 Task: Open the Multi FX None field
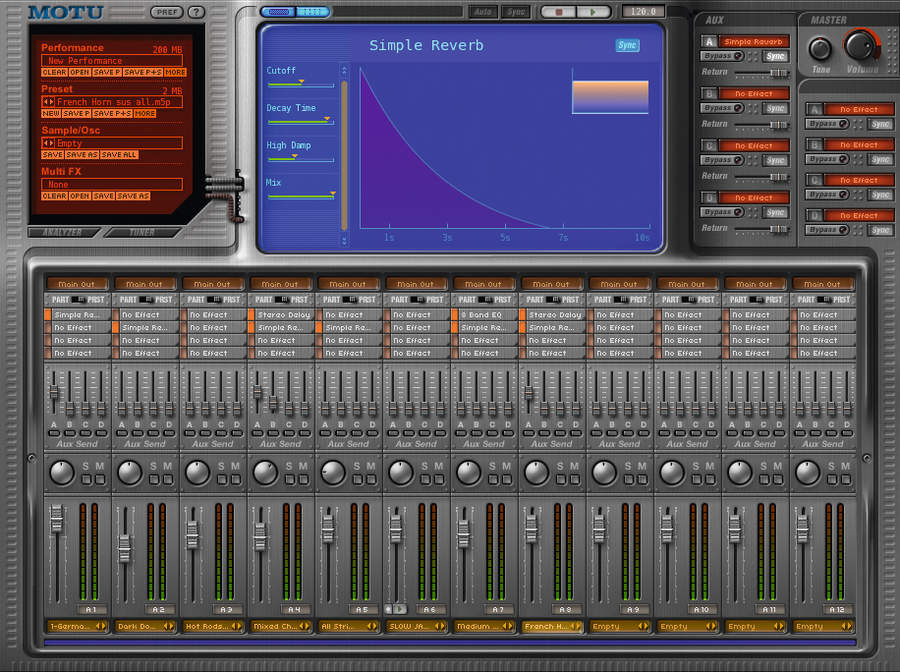pos(112,184)
